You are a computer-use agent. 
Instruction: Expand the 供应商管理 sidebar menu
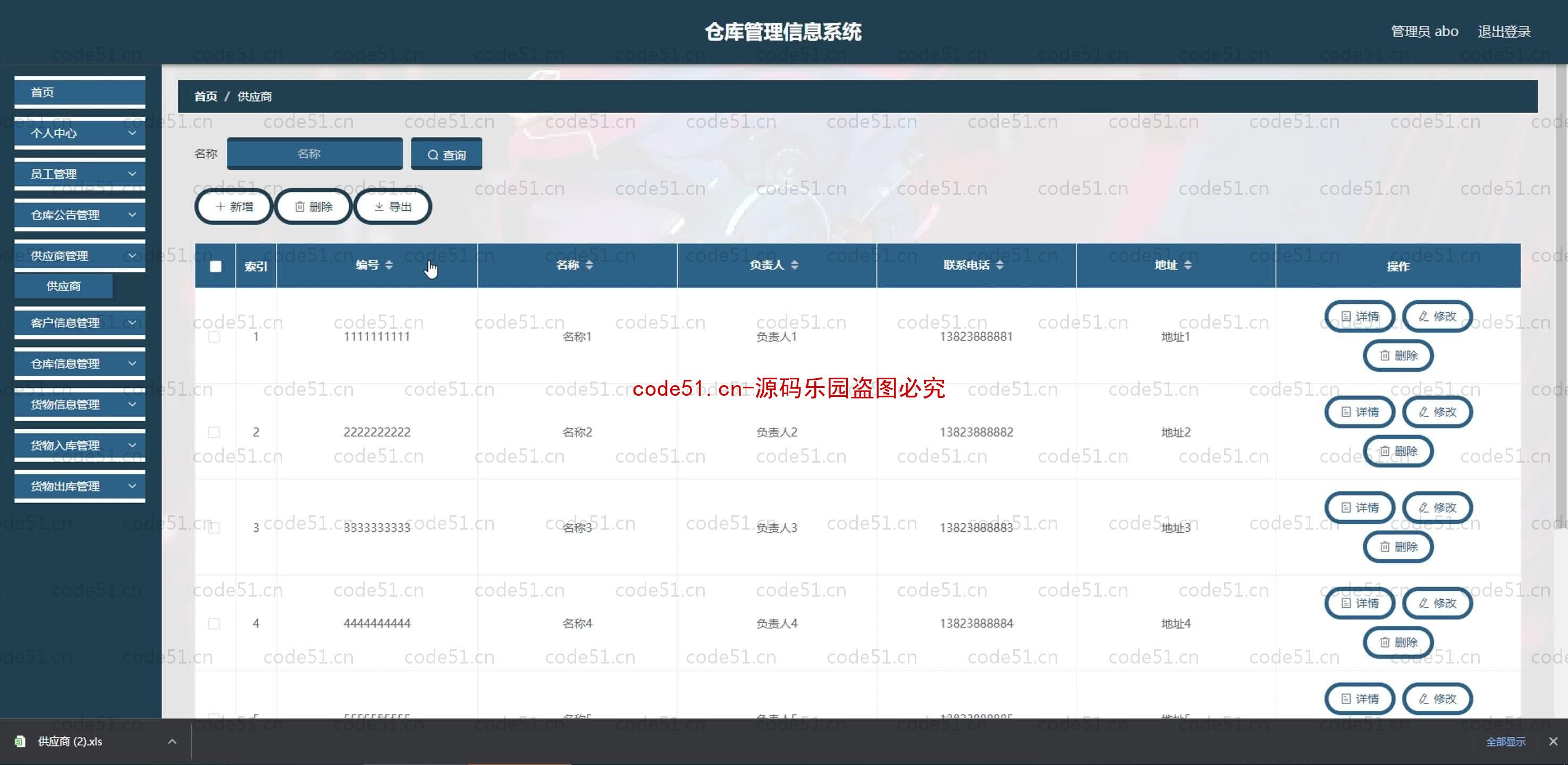click(75, 255)
